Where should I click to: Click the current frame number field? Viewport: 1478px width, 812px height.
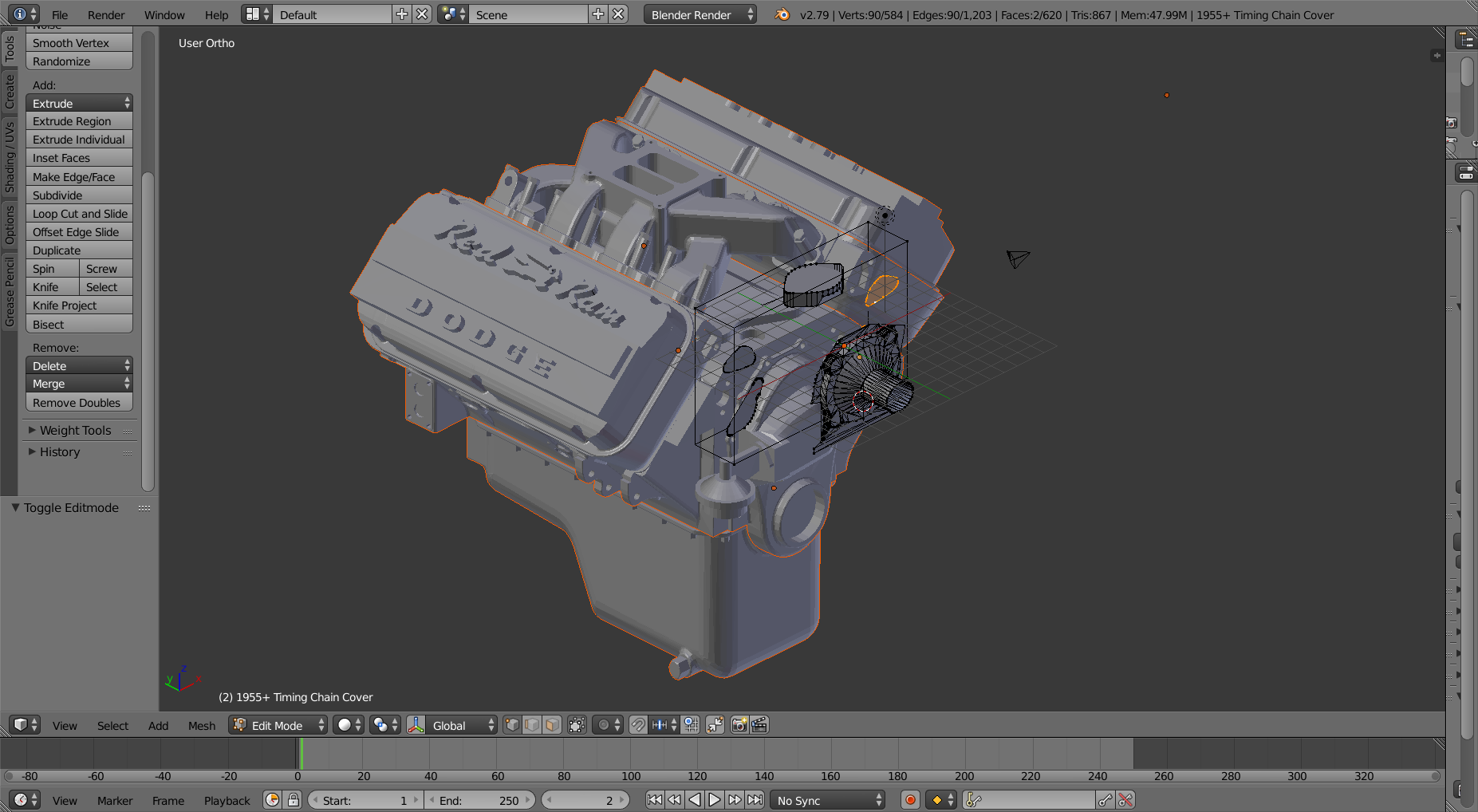585,800
